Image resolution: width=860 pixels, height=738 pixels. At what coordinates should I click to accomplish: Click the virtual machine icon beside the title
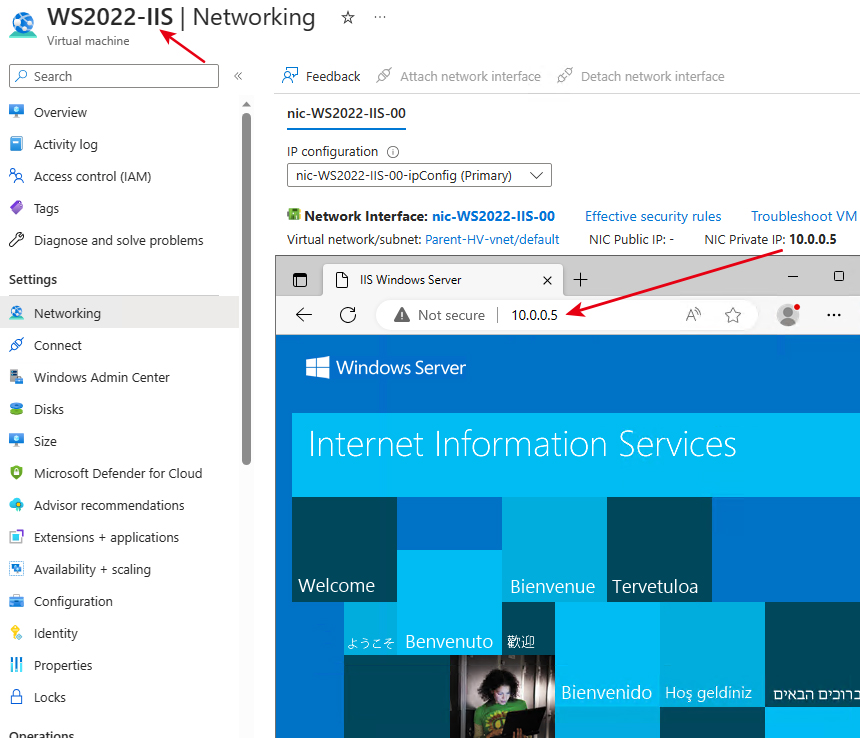coord(23,24)
